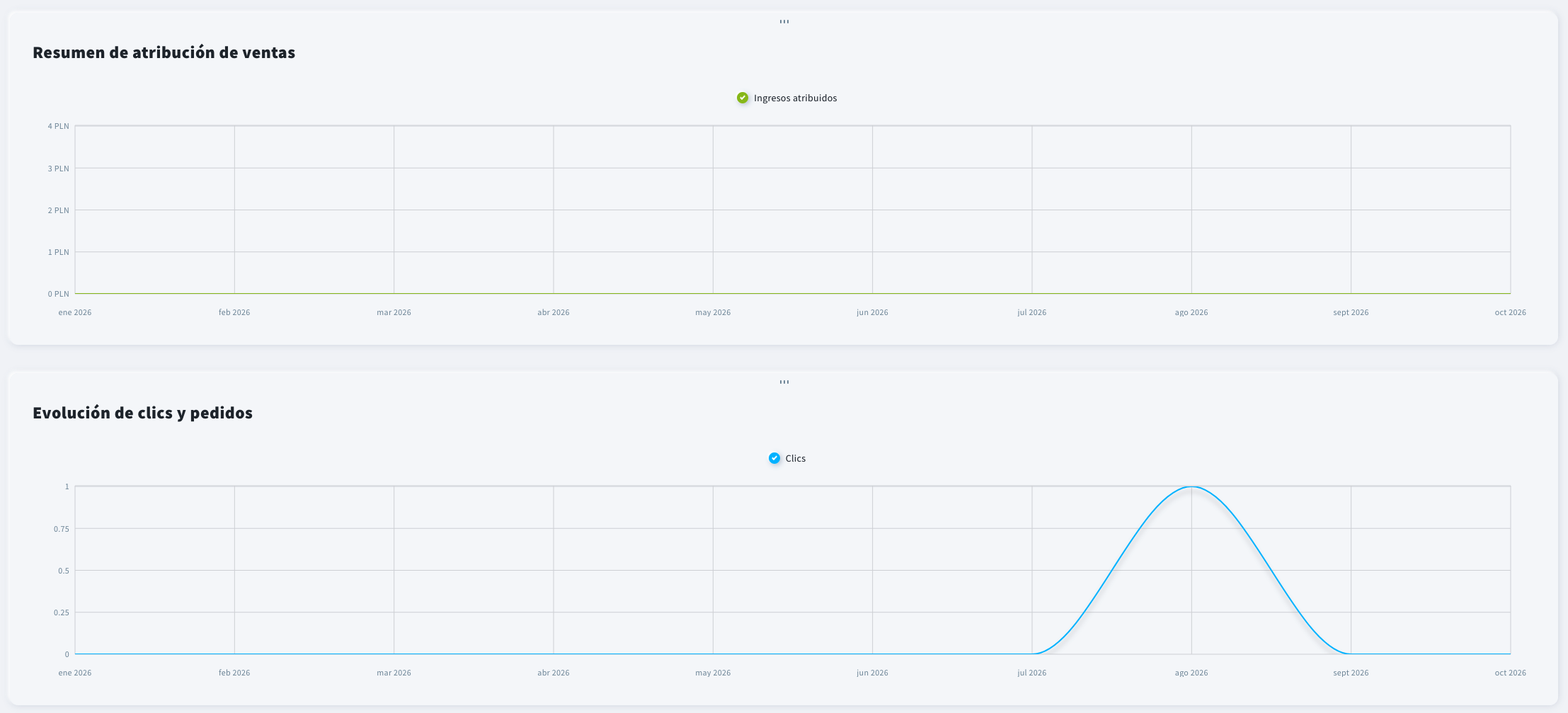
Task: Click the Clics peak at ago 2026
Action: pyautogui.click(x=1191, y=486)
